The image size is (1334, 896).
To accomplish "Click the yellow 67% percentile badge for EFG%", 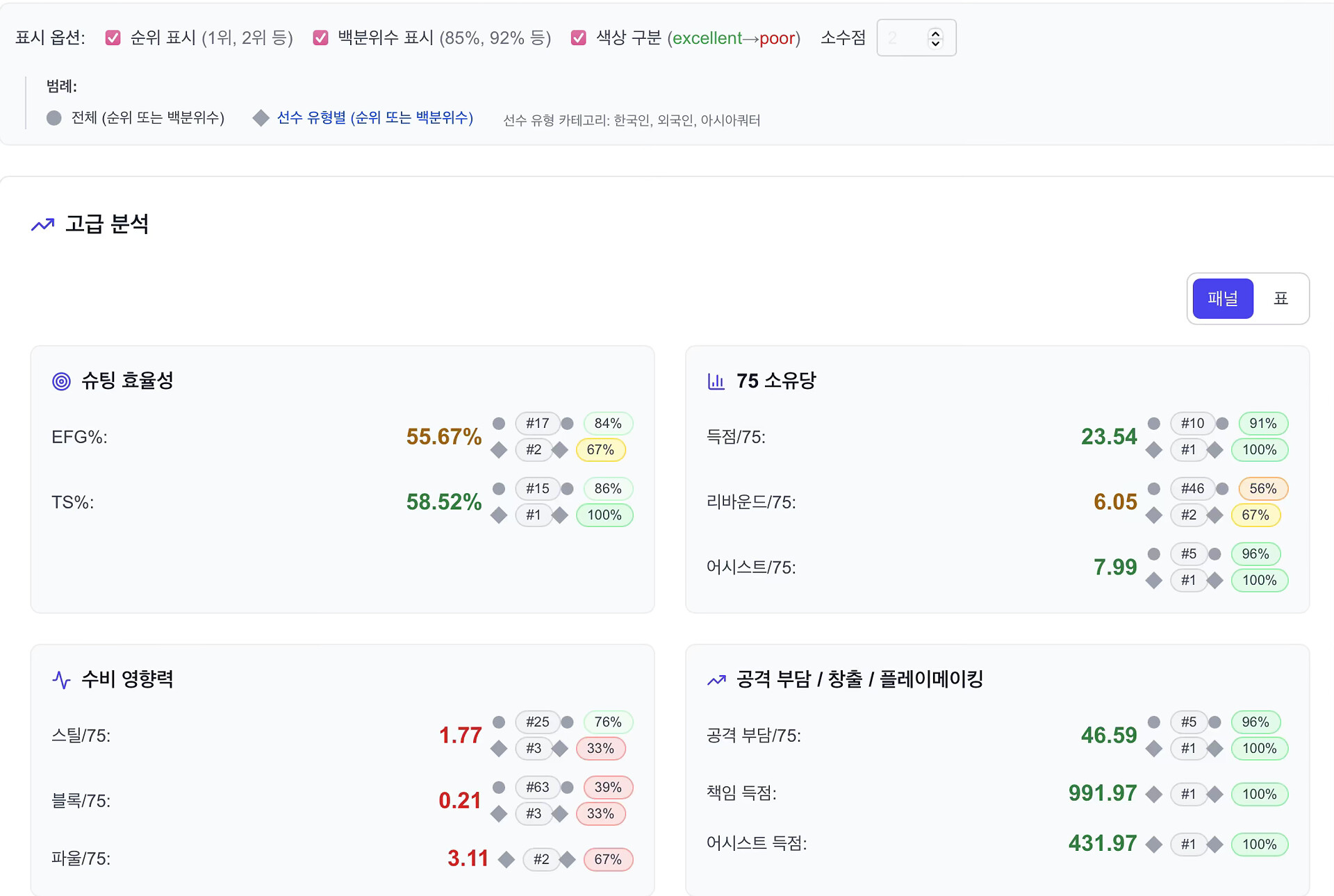I will (600, 449).
